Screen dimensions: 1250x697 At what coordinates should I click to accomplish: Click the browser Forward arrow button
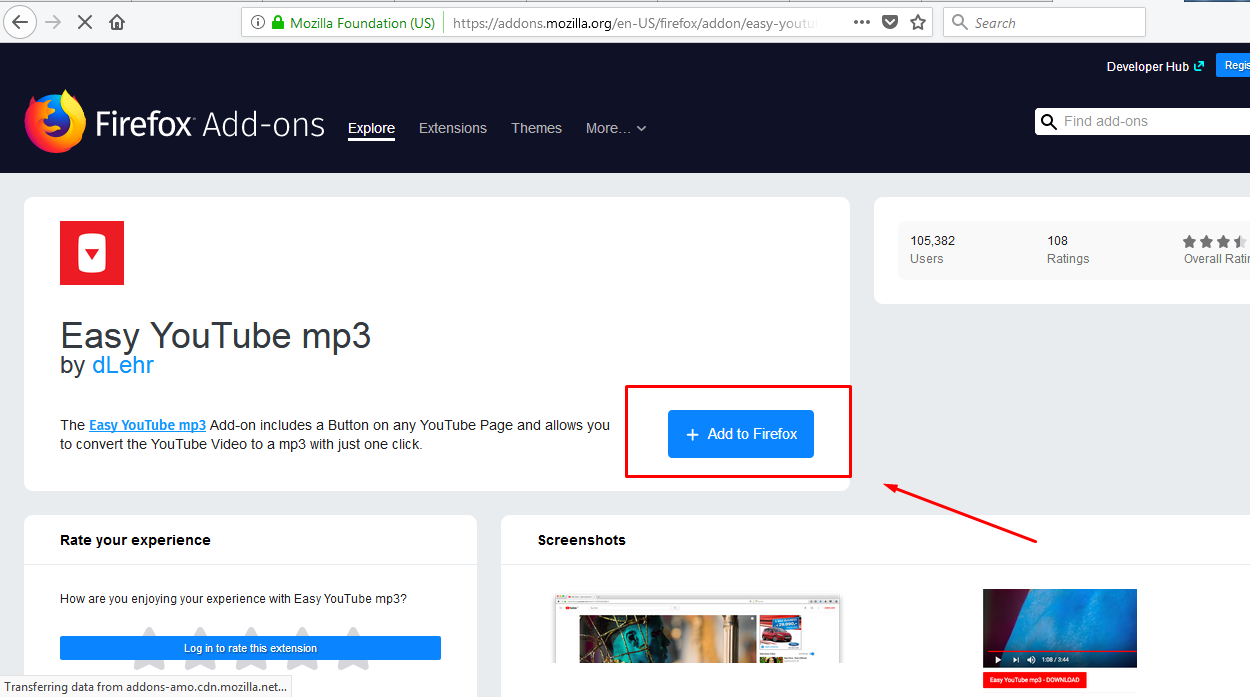click(x=53, y=22)
